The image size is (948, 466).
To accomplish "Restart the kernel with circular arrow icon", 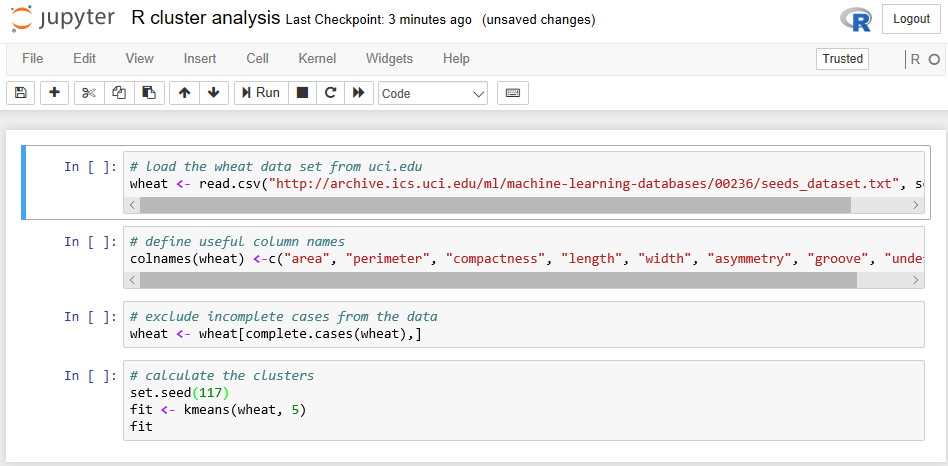I will (330, 93).
